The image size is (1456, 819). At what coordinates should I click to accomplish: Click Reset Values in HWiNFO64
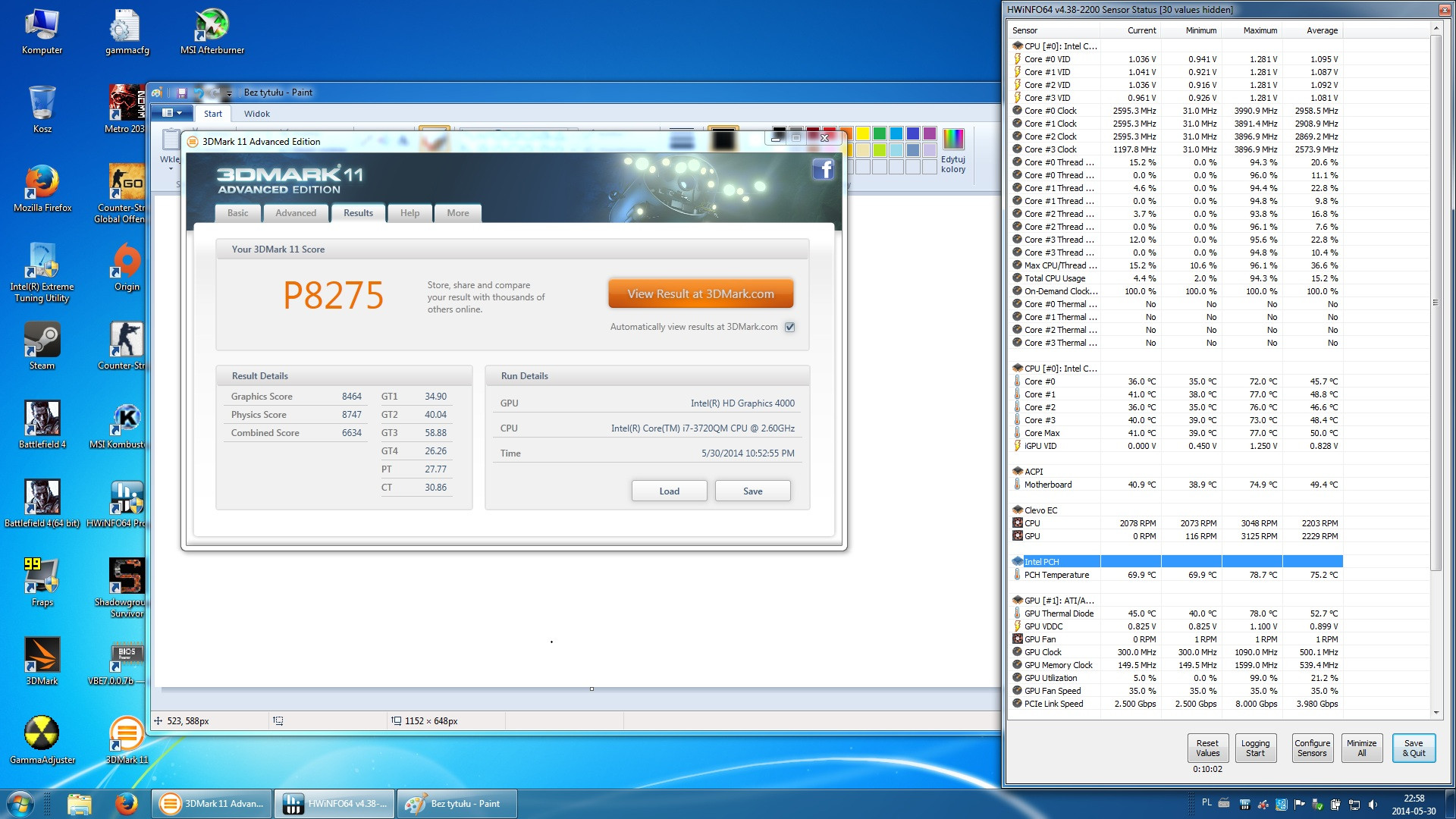coord(1207,748)
